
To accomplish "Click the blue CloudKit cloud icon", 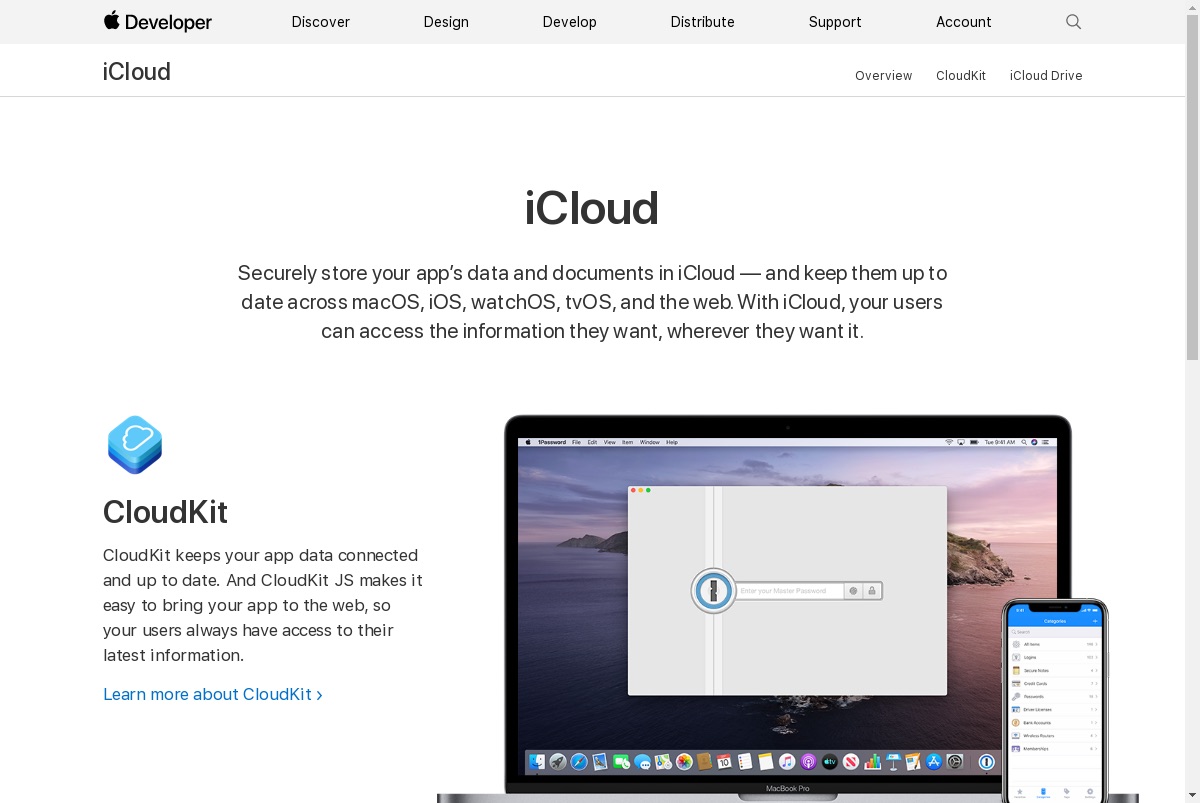I will click(135, 444).
